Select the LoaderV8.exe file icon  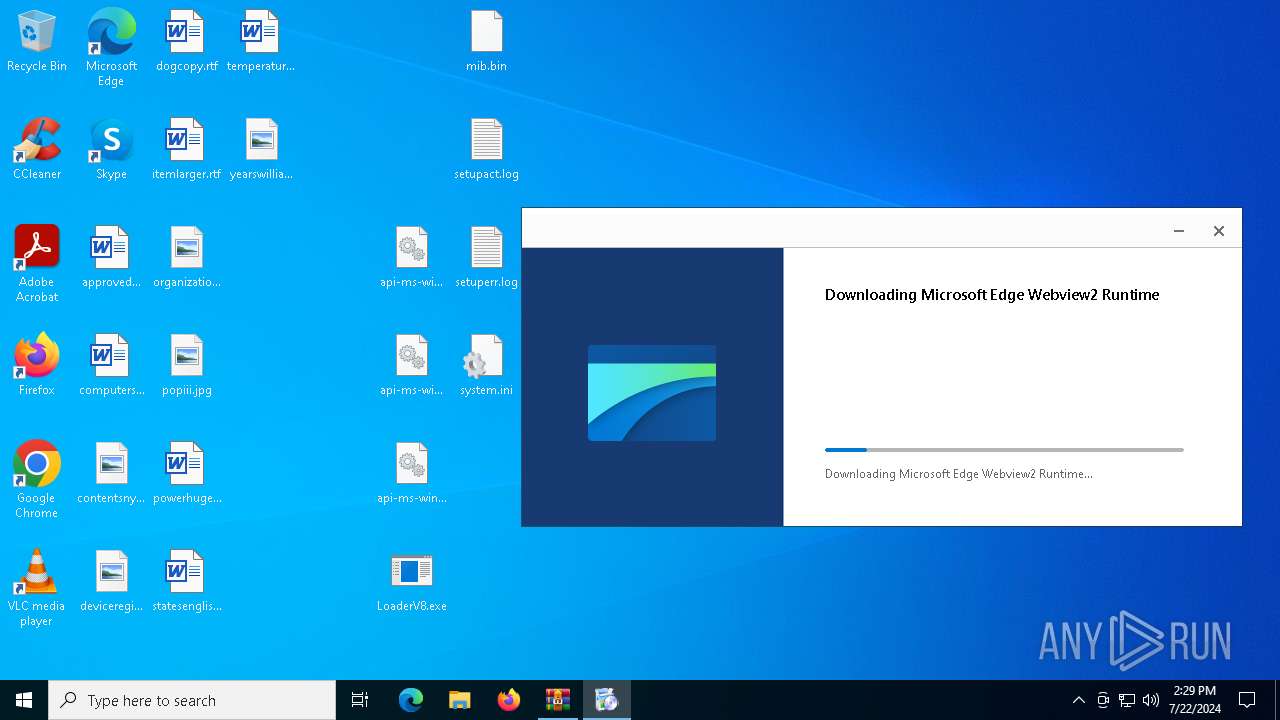pyautogui.click(x=411, y=581)
